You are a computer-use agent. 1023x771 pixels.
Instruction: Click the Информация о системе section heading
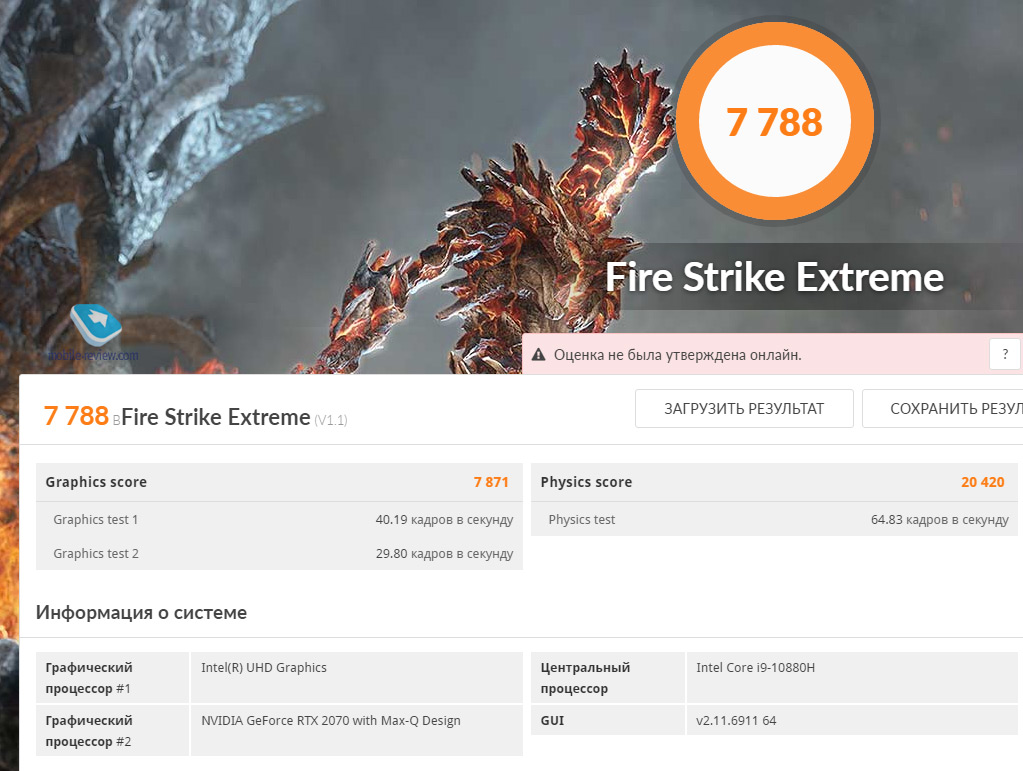(x=141, y=612)
